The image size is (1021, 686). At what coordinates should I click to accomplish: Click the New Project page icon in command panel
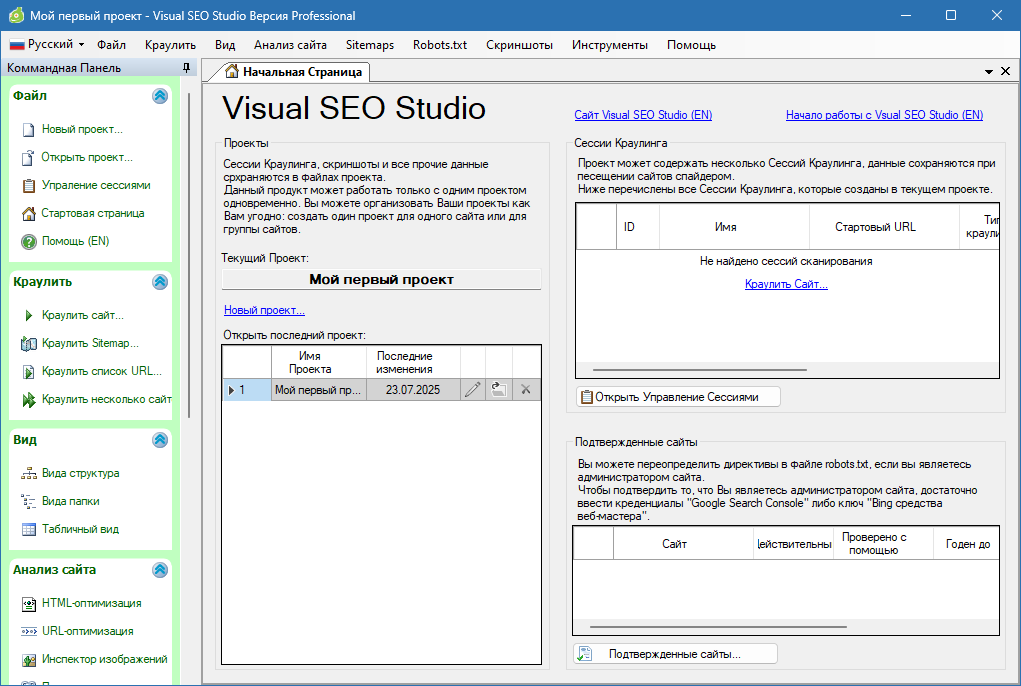tap(29, 130)
